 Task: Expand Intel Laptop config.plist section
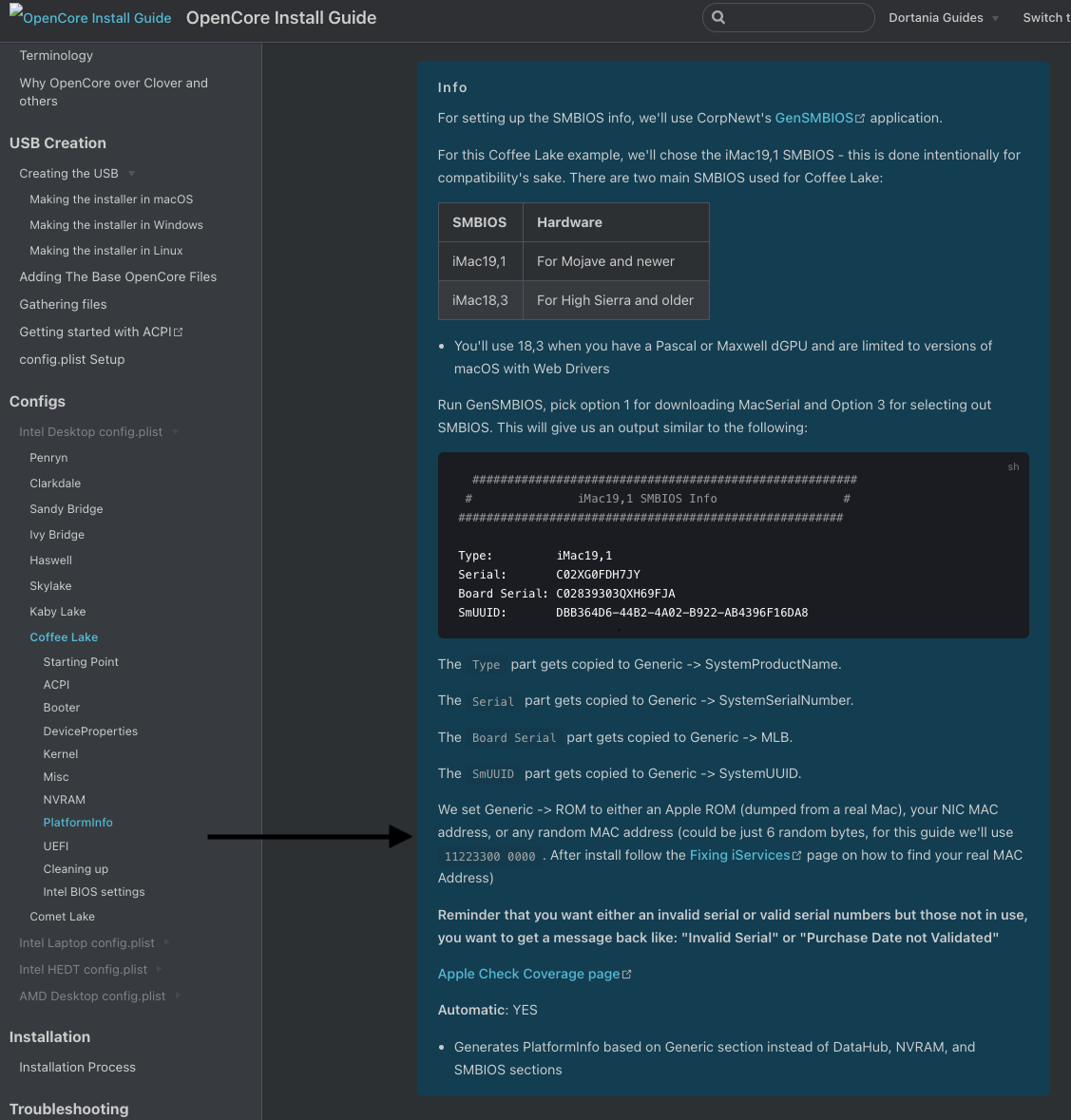pyautogui.click(x=166, y=942)
